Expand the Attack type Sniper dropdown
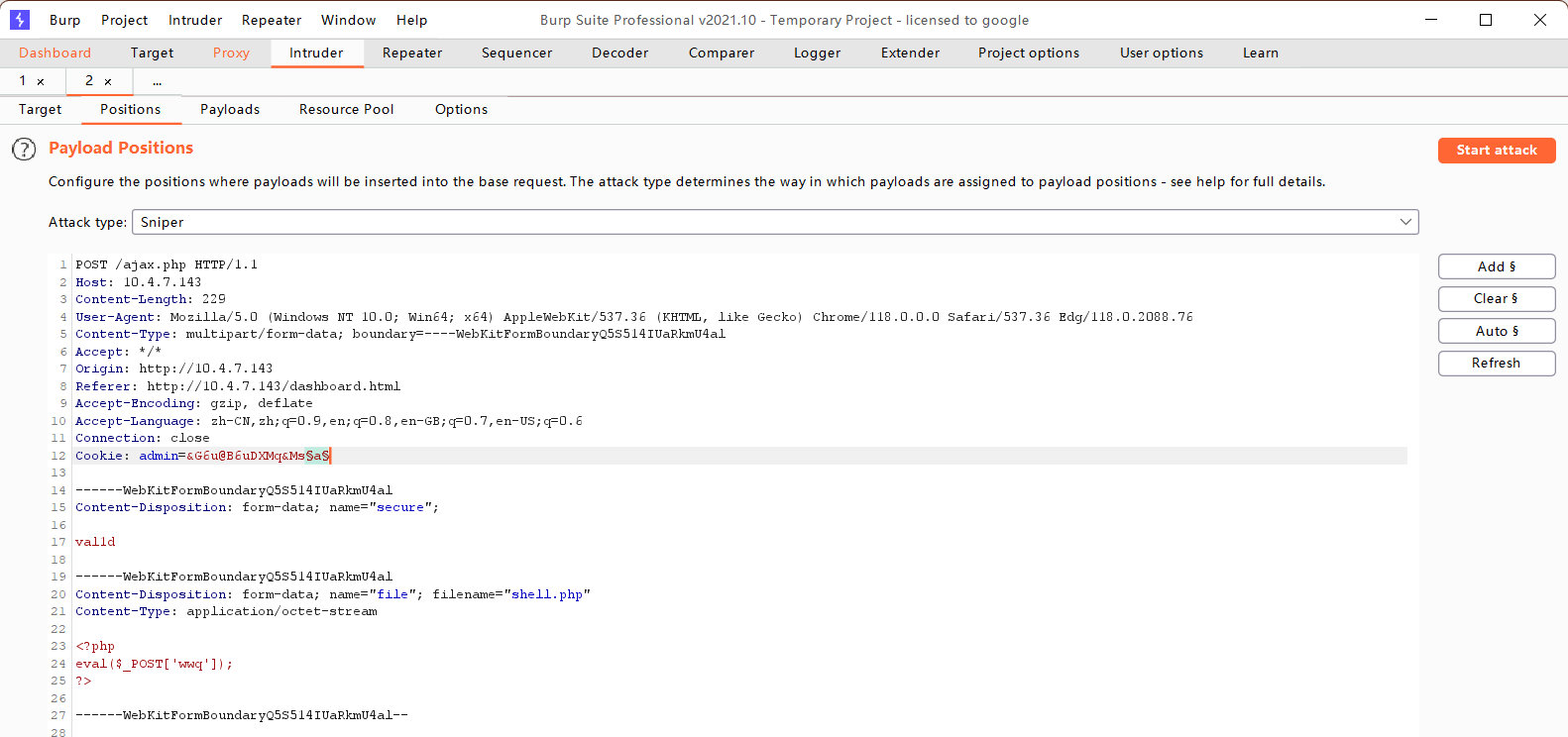1568x737 pixels. (x=775, y=222)
